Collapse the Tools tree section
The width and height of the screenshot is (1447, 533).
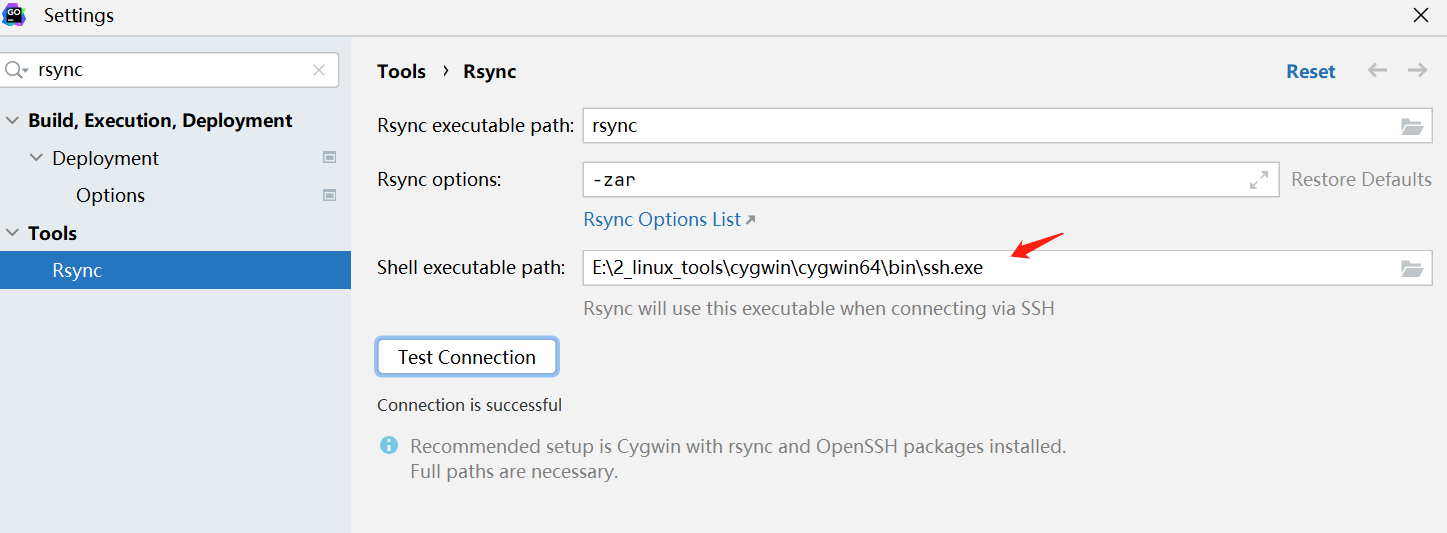tap(12, 233)
